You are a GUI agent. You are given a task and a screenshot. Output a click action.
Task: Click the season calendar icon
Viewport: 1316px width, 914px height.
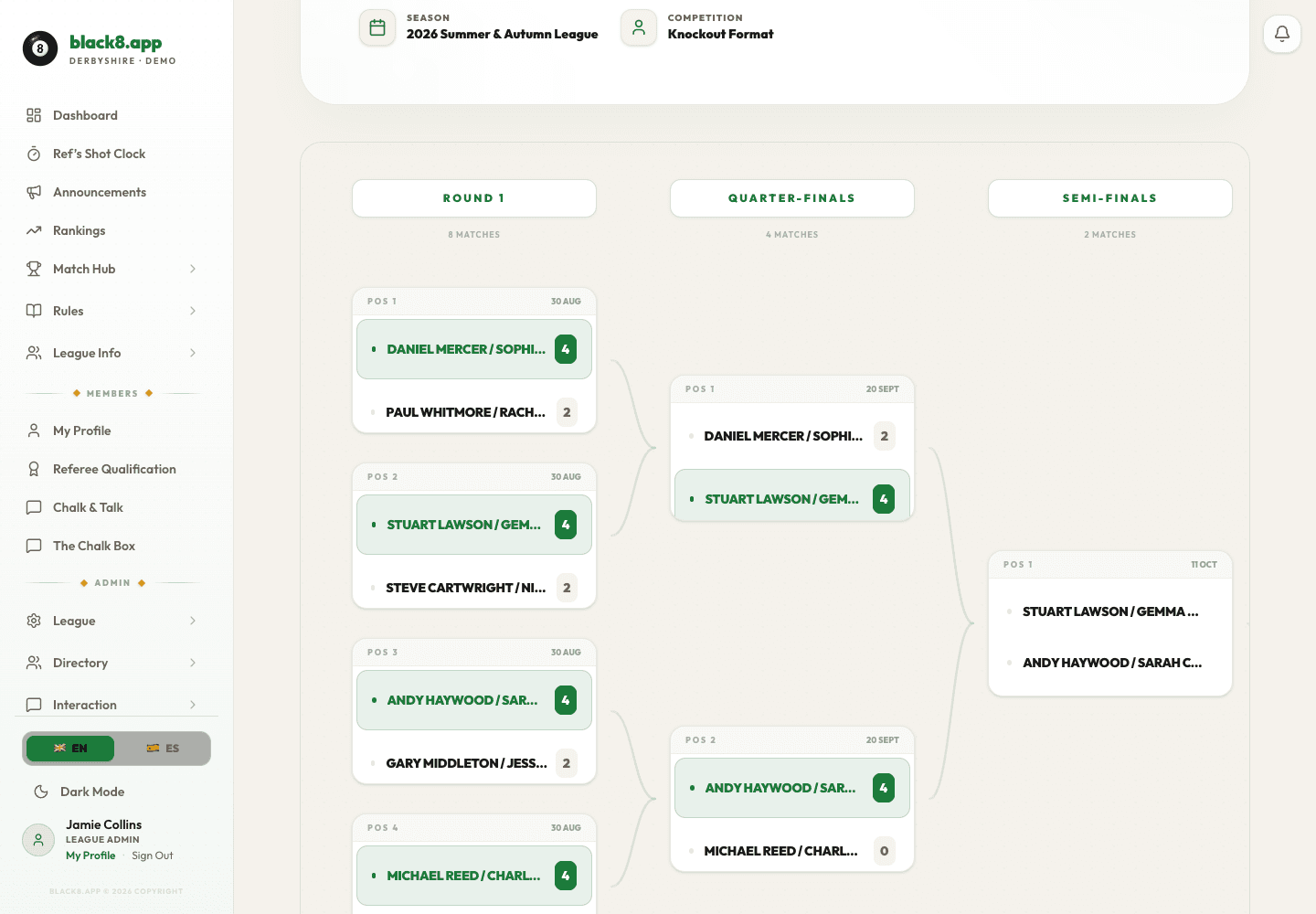point(377,27)
